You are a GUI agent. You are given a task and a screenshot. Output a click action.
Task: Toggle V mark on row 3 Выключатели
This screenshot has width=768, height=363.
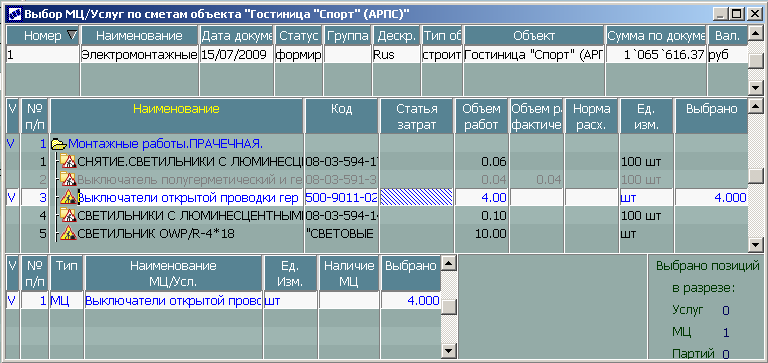pos(12,198)
